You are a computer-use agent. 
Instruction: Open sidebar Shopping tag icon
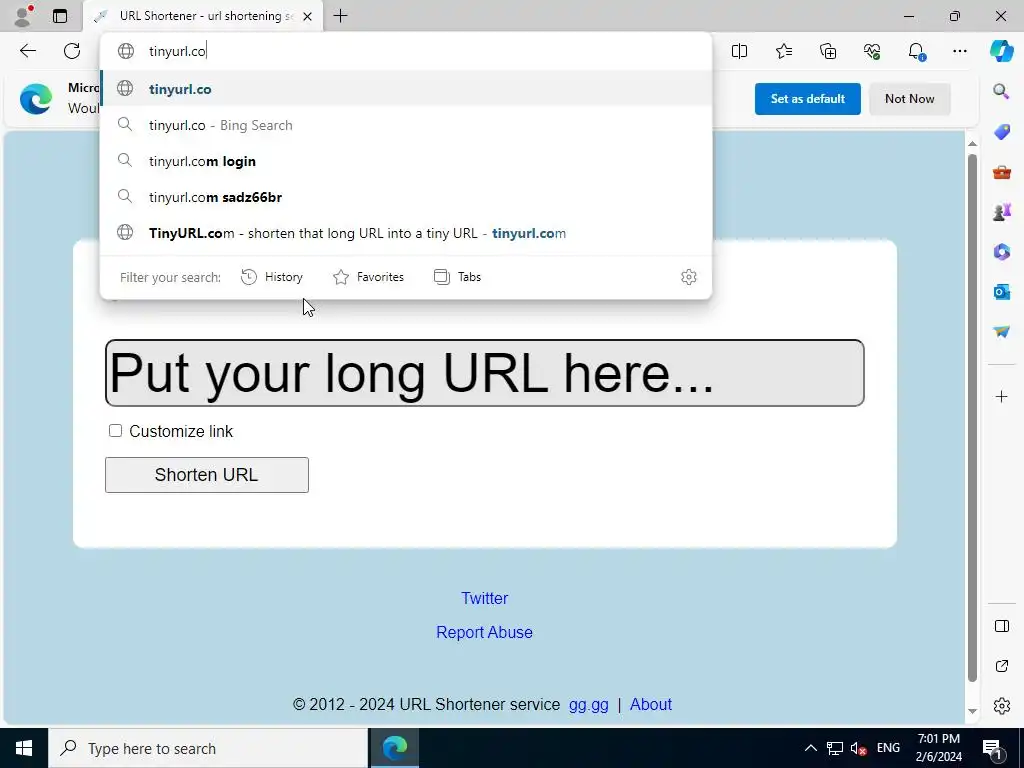pos(1001,132)
